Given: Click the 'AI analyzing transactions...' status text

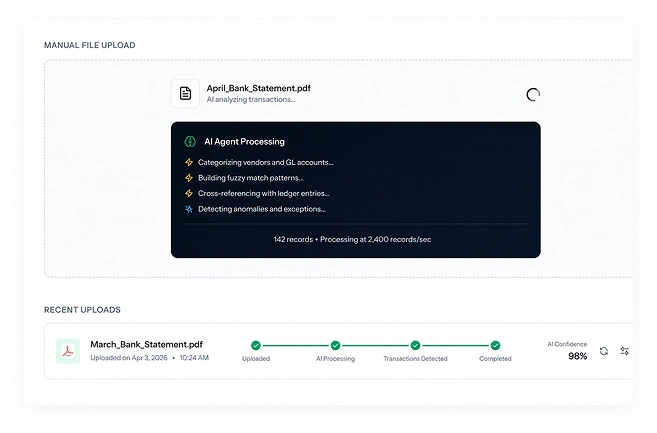Looking at the screenshot, I should coord(251,99).
